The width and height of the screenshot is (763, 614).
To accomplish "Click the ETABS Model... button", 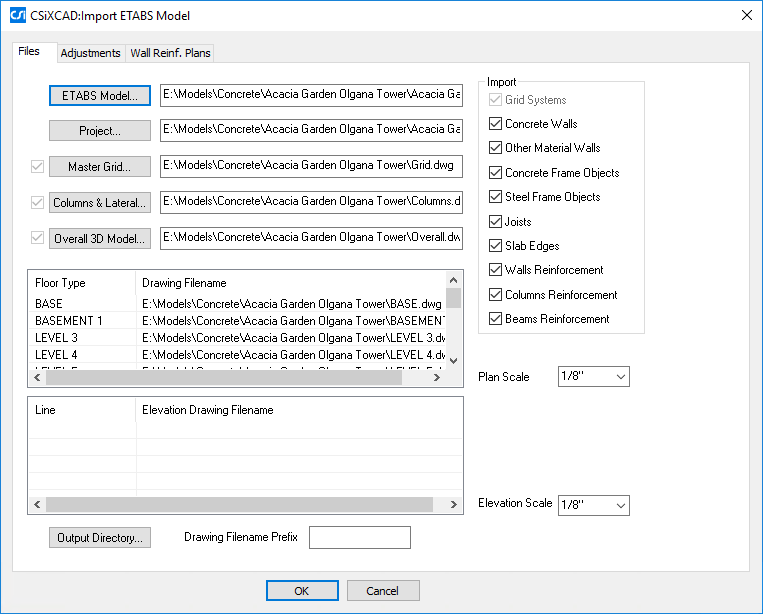I will (x=99, y=96).
